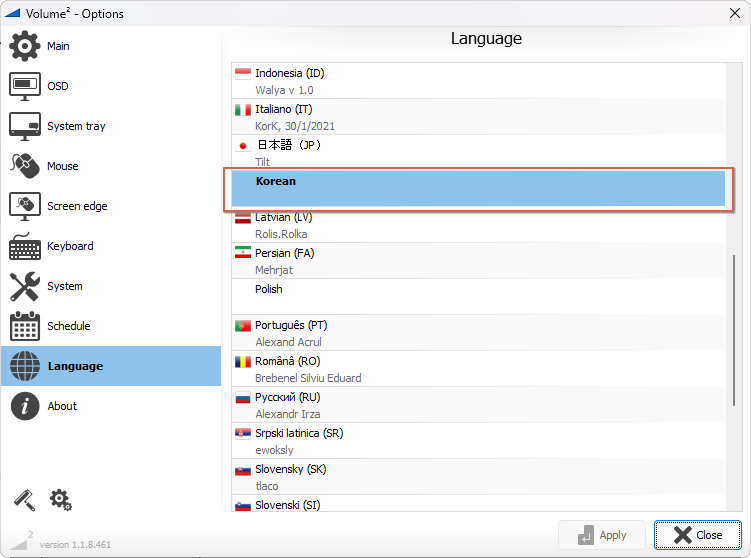The width and height of the screenshot is (751, 558).
Task: Switch to the OSD page
Action: click(111, 86)
